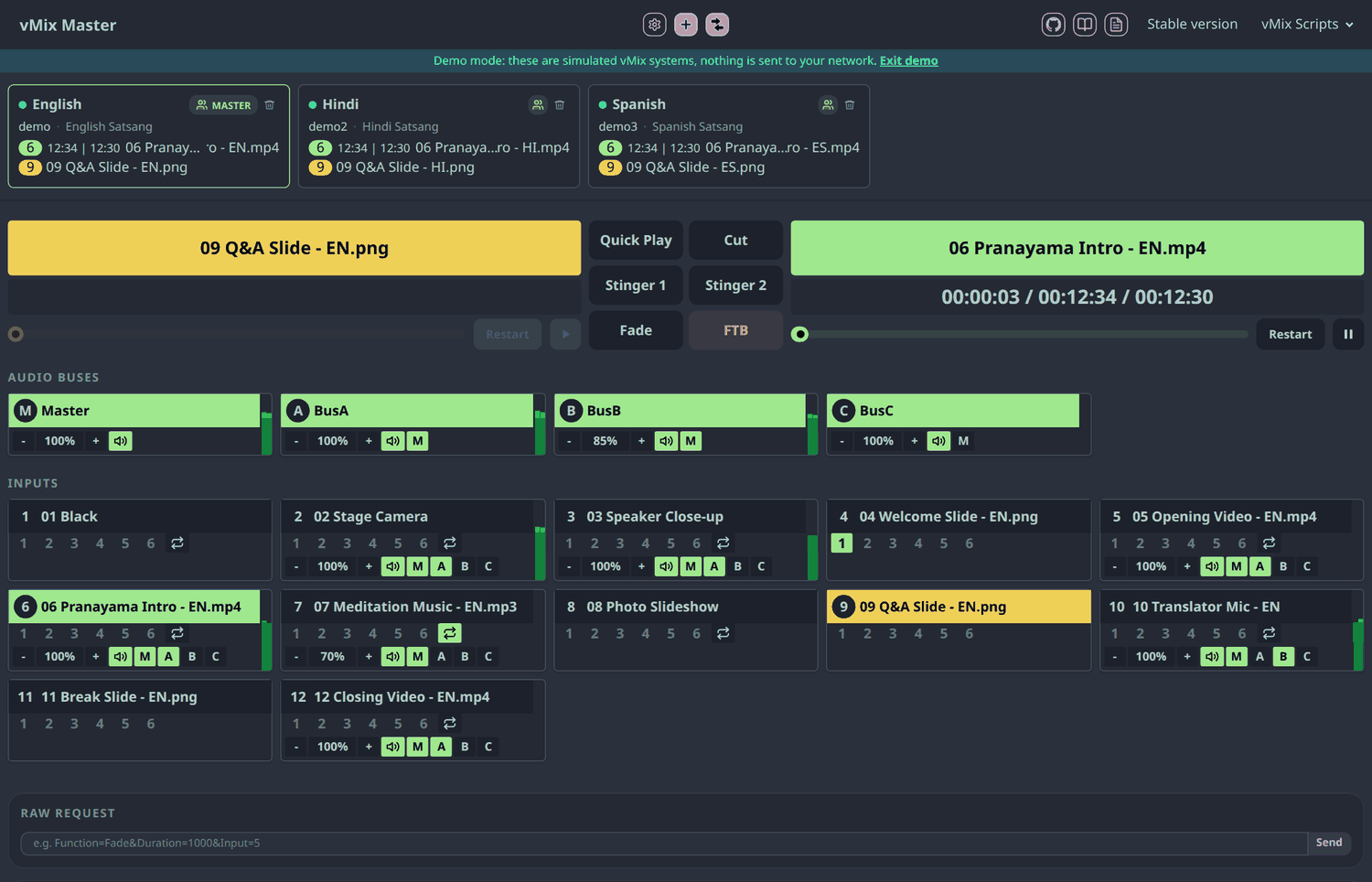Open settings gear in top bar

point(654,25)
